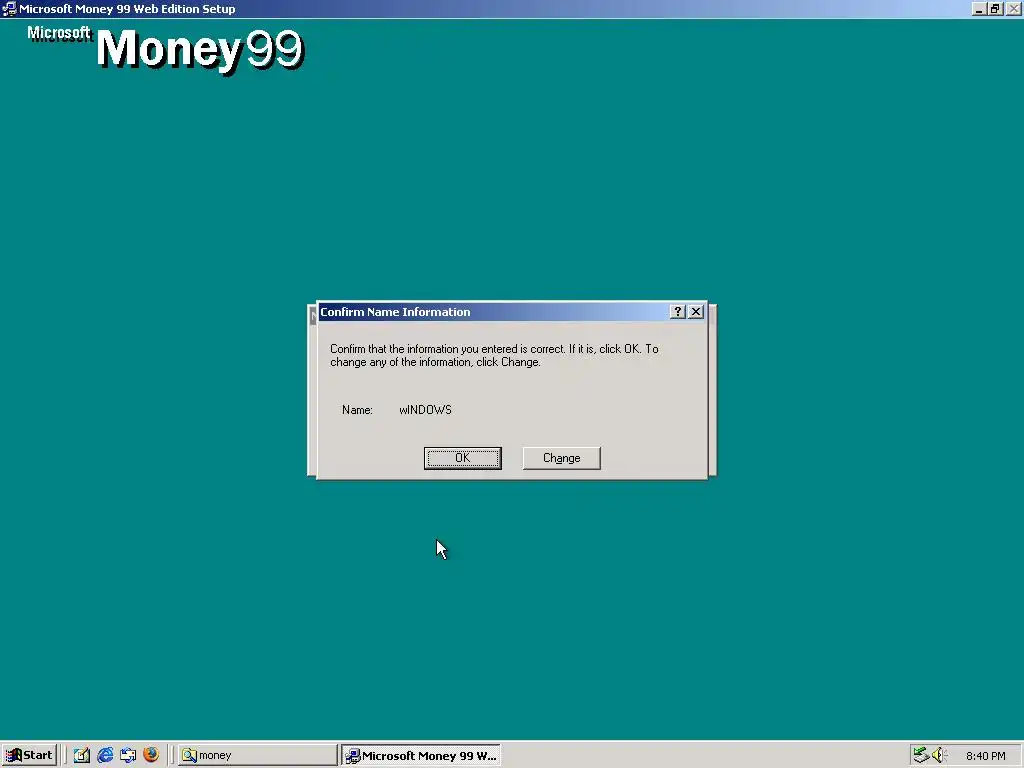Click the "Name:" label in dialog
1024x768 pixels.
pos(357,409)
